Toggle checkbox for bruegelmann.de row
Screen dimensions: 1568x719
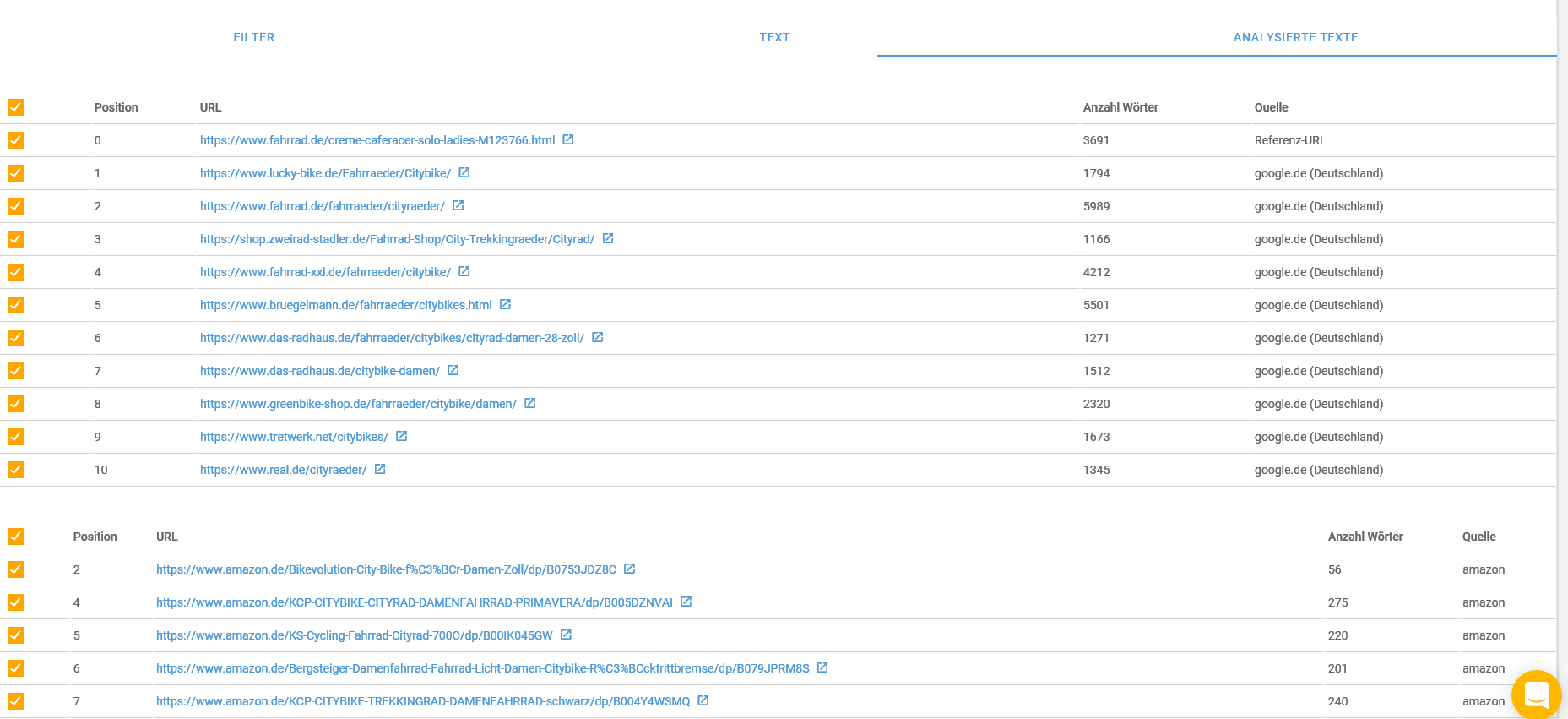[x=16, y=305]
